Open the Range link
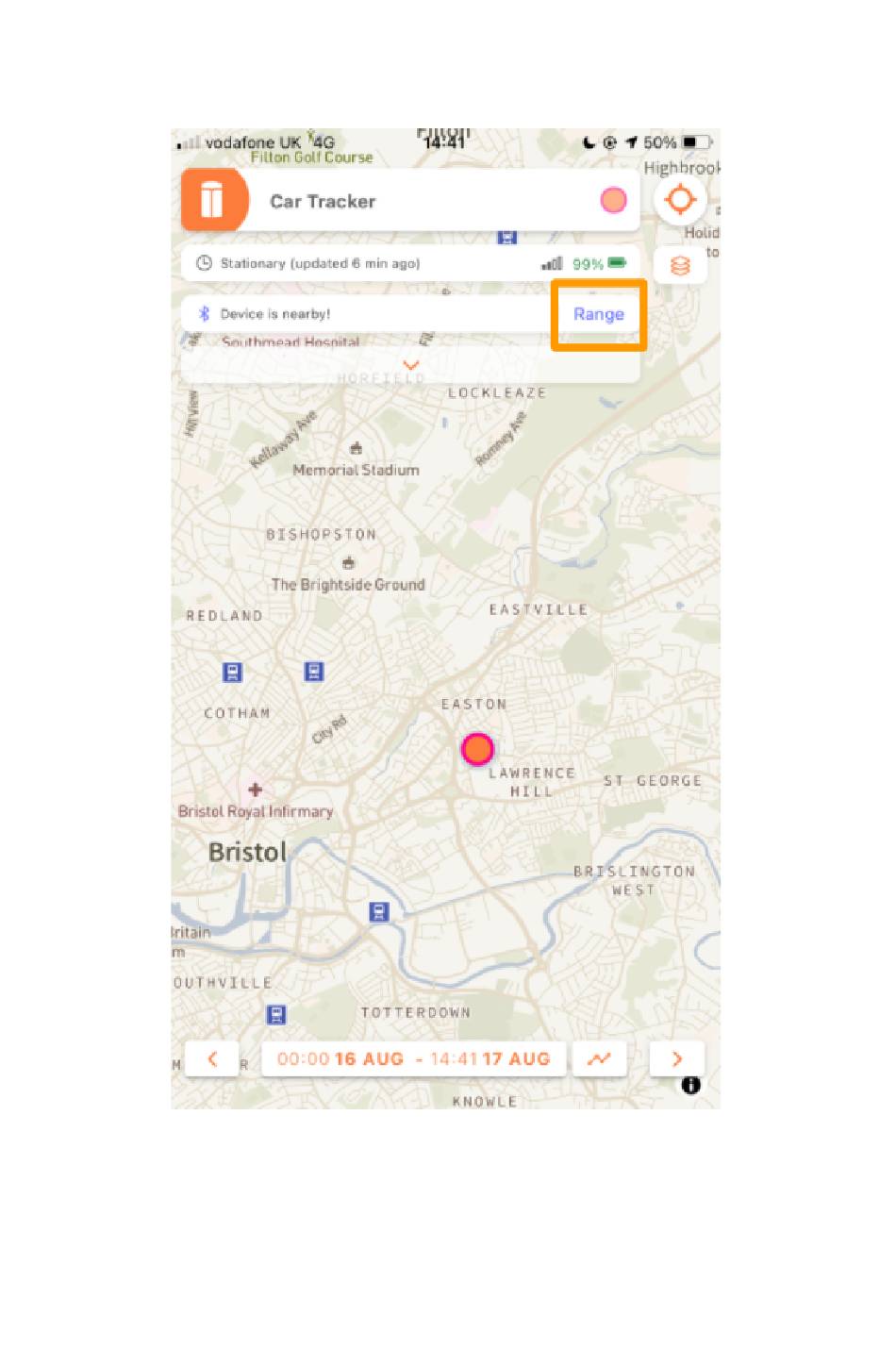 pyautogui.click(x=599, y=314)
